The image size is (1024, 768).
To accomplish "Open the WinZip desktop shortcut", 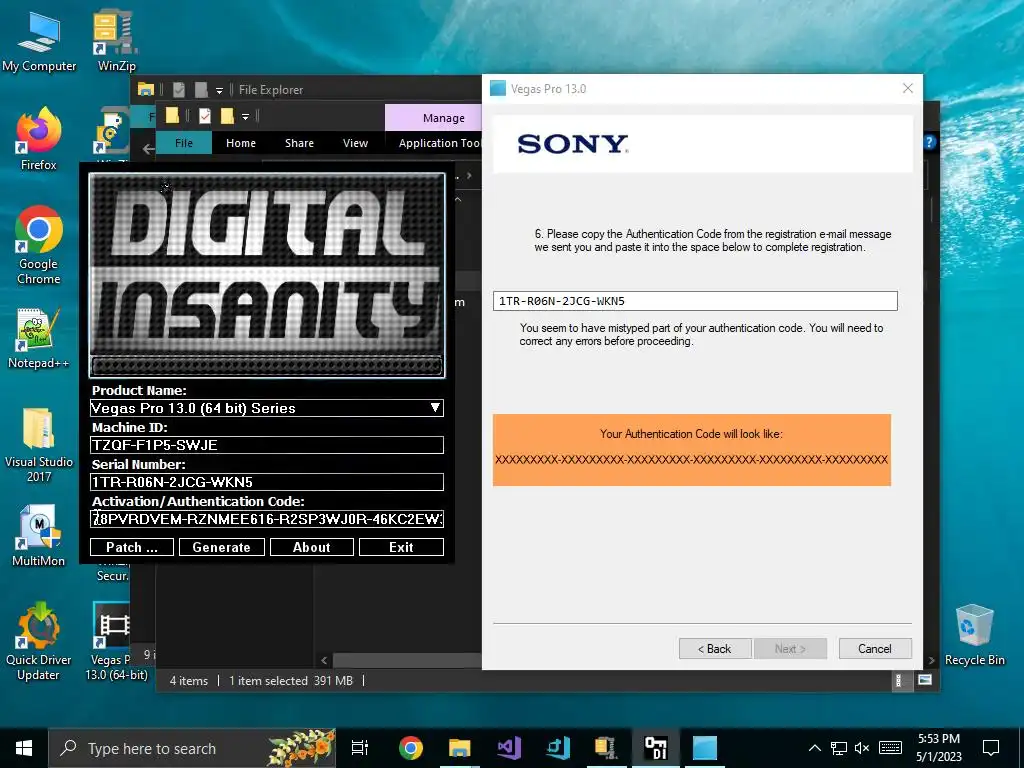I will [116, 42].
